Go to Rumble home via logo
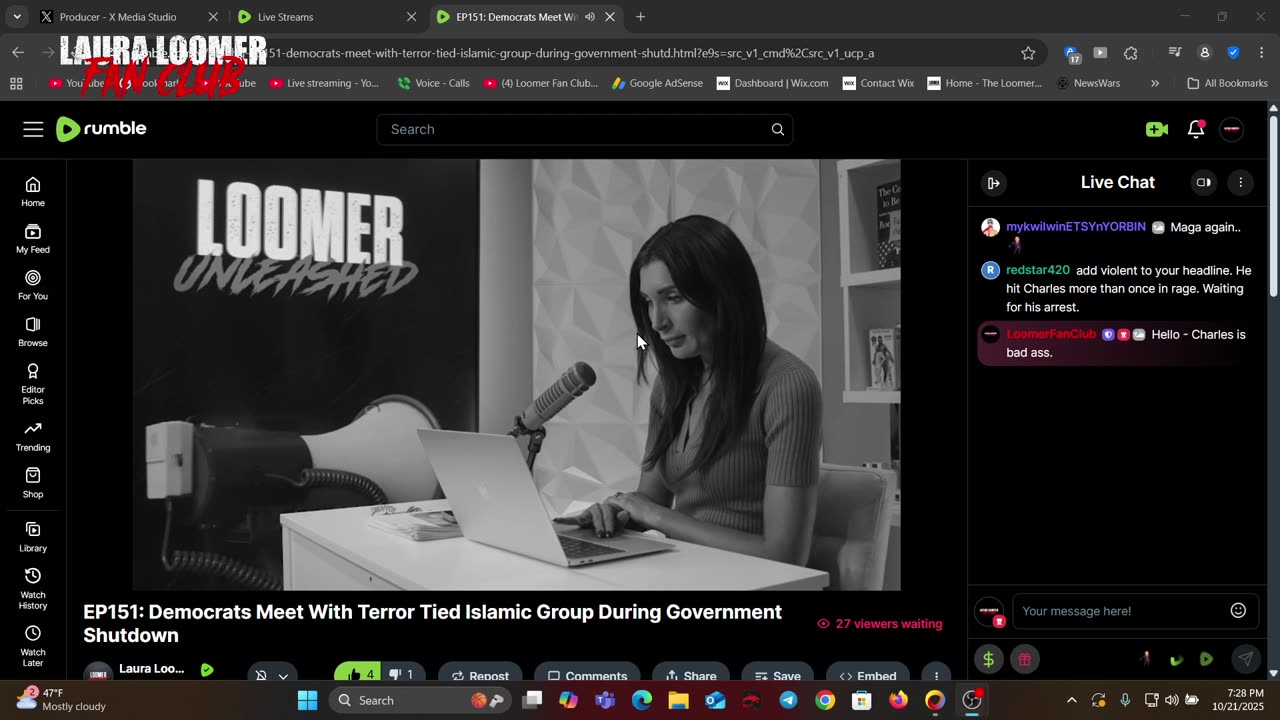Viewport: 1280px width, 720px height. click(101, 129)
